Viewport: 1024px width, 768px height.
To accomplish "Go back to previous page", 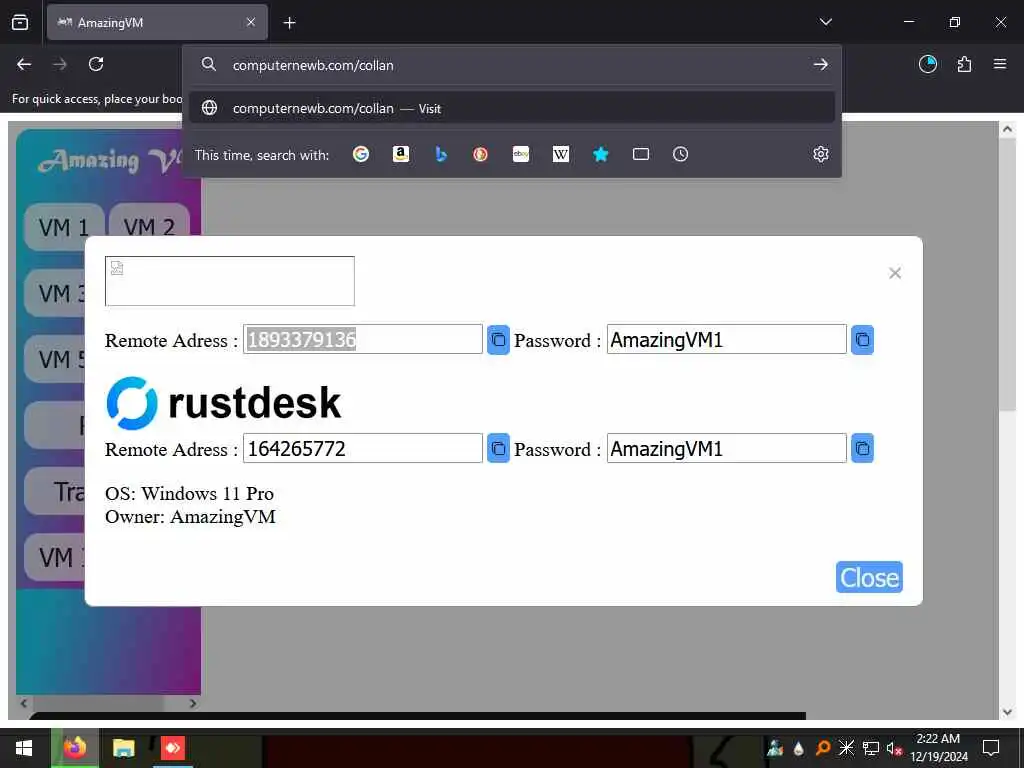I will (24, 64).
